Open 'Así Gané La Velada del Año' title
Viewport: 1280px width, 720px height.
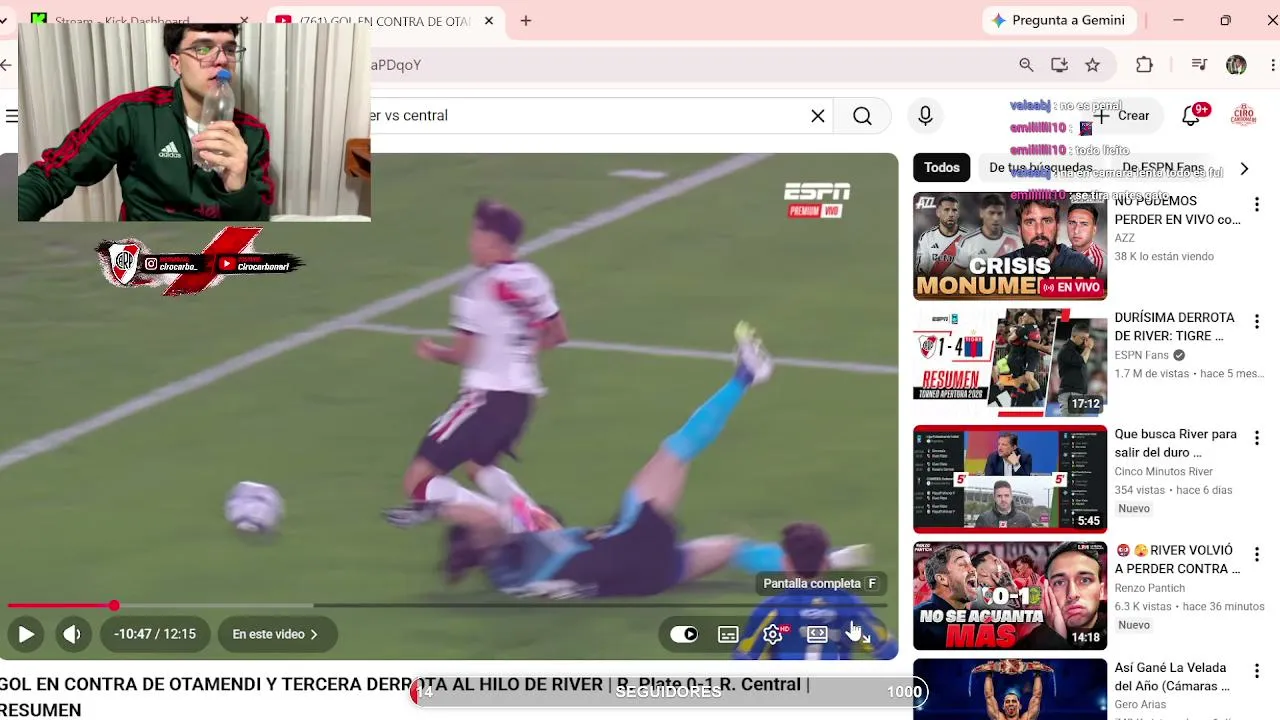[1172, 677]
